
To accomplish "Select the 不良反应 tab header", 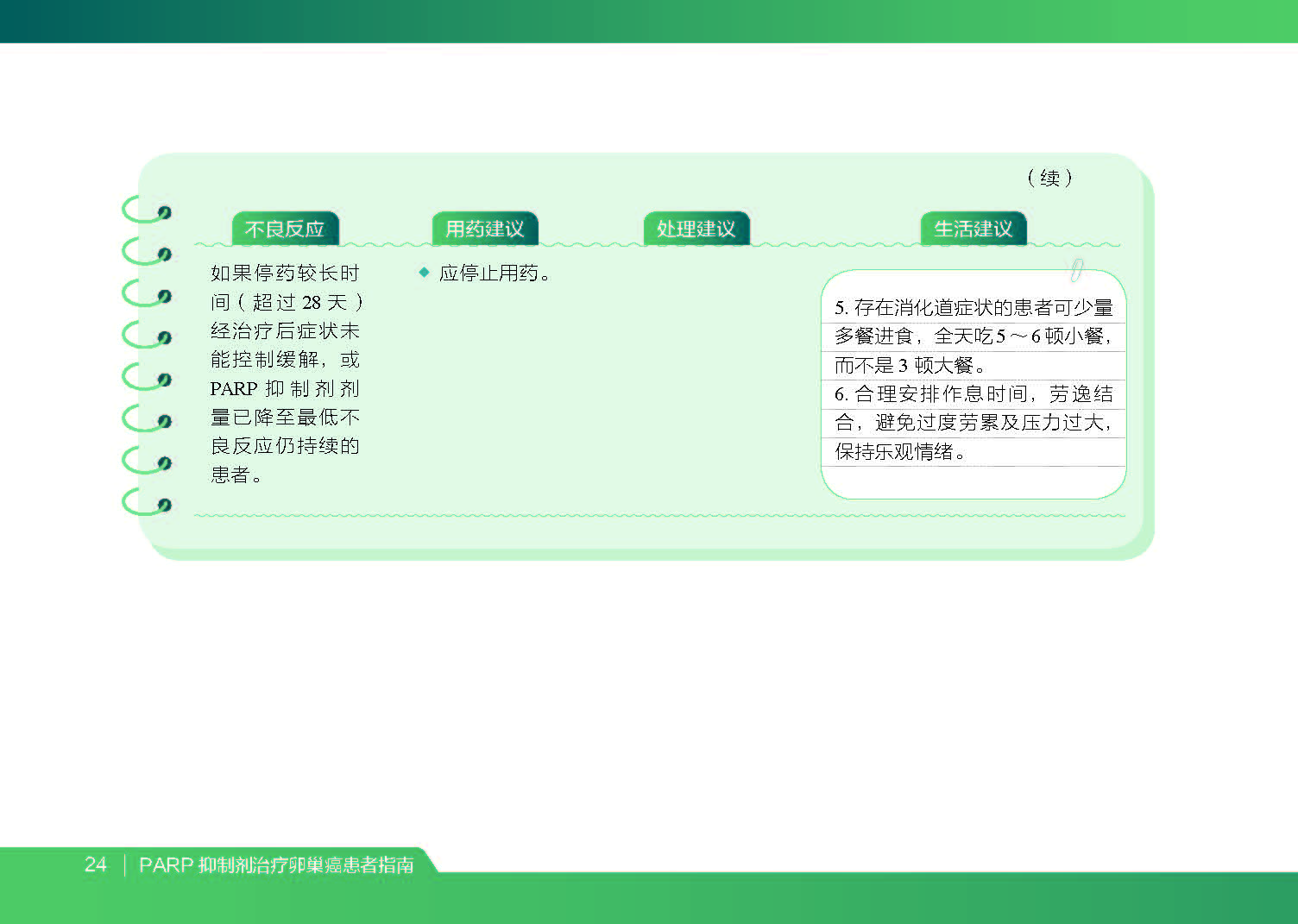I will coord(285,229).
